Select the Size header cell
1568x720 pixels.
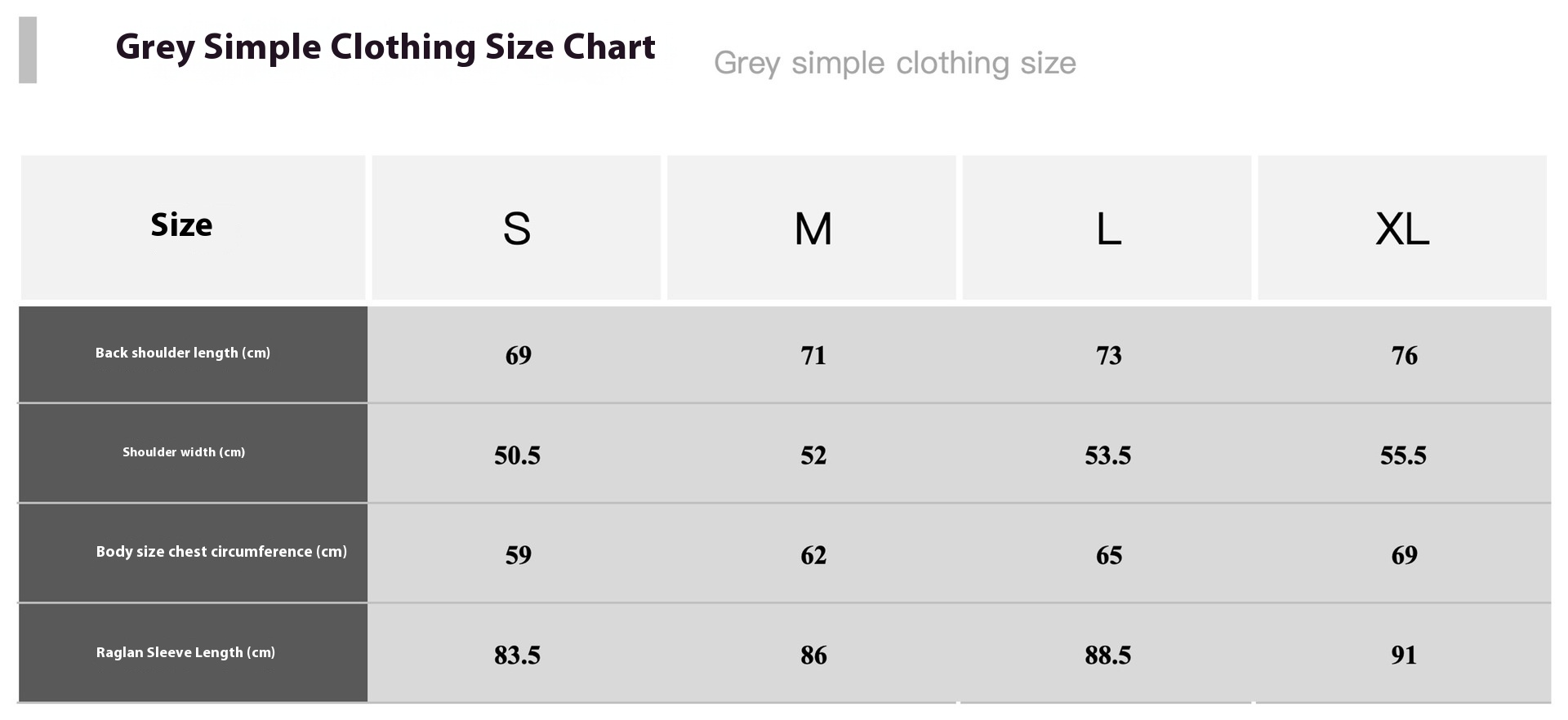pos(194,228)
